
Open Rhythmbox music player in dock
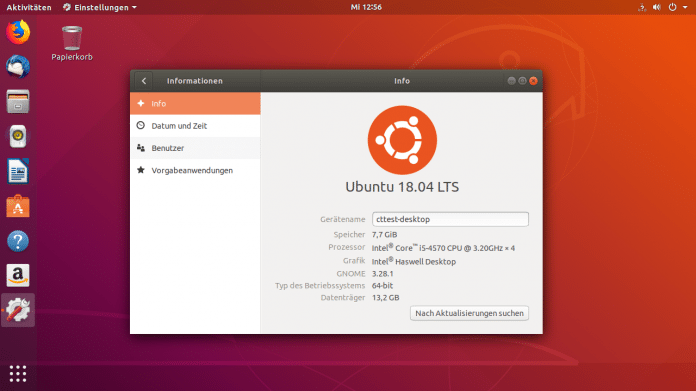click(18, 136)
